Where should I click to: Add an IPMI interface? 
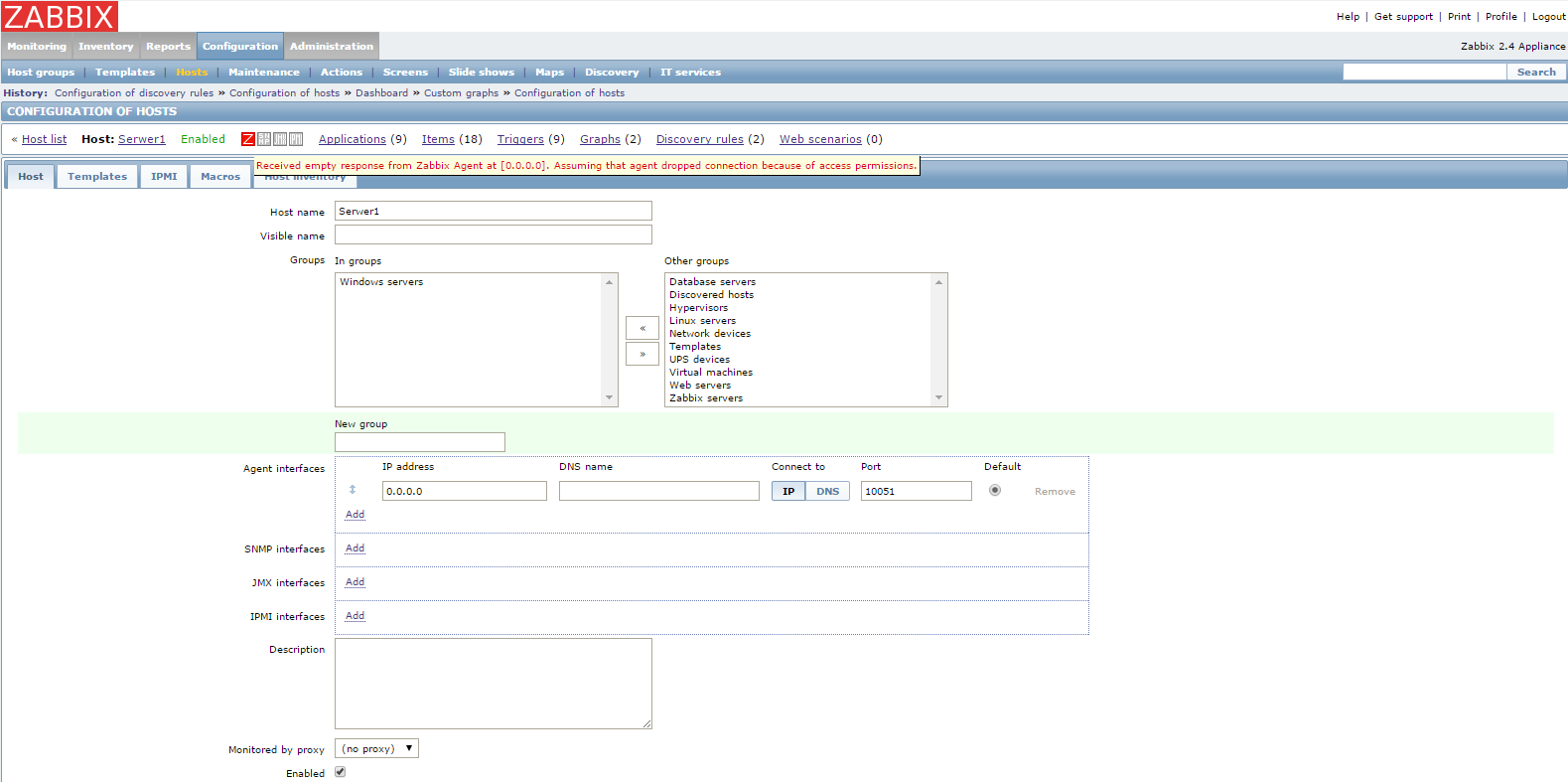(355, 616)
